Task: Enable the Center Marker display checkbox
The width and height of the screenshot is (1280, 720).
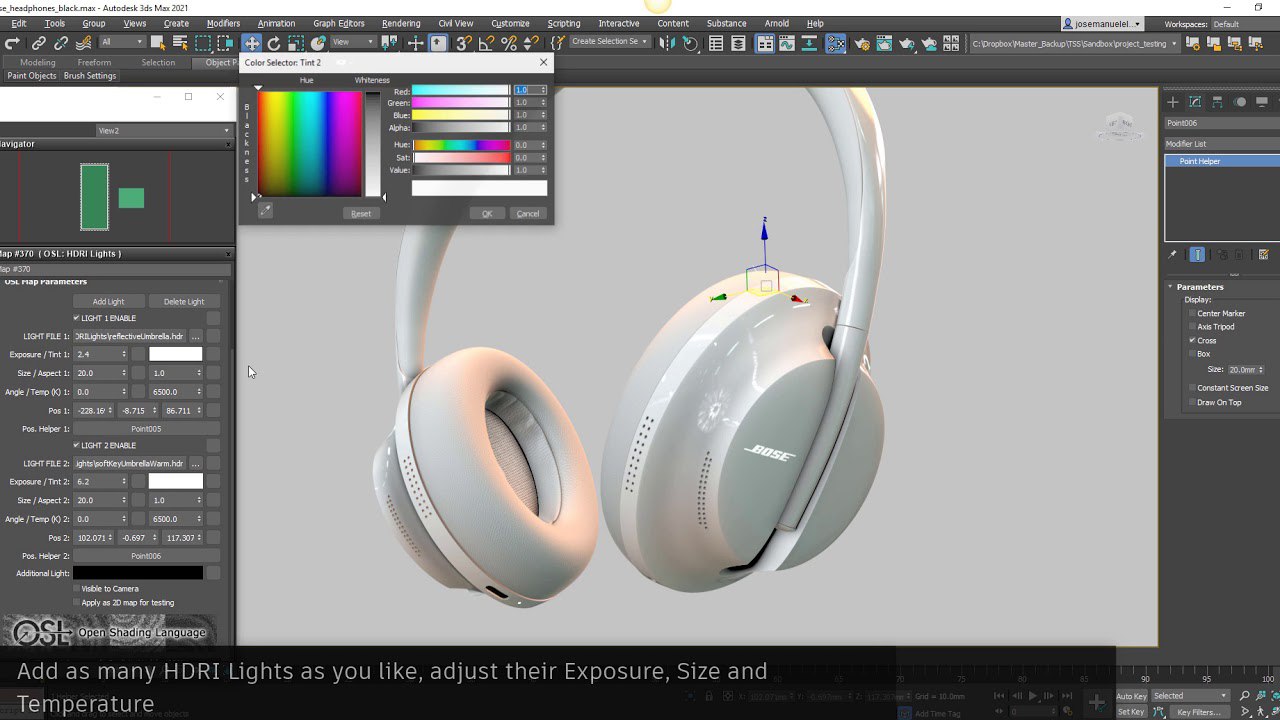Action: coord(1192,313)
